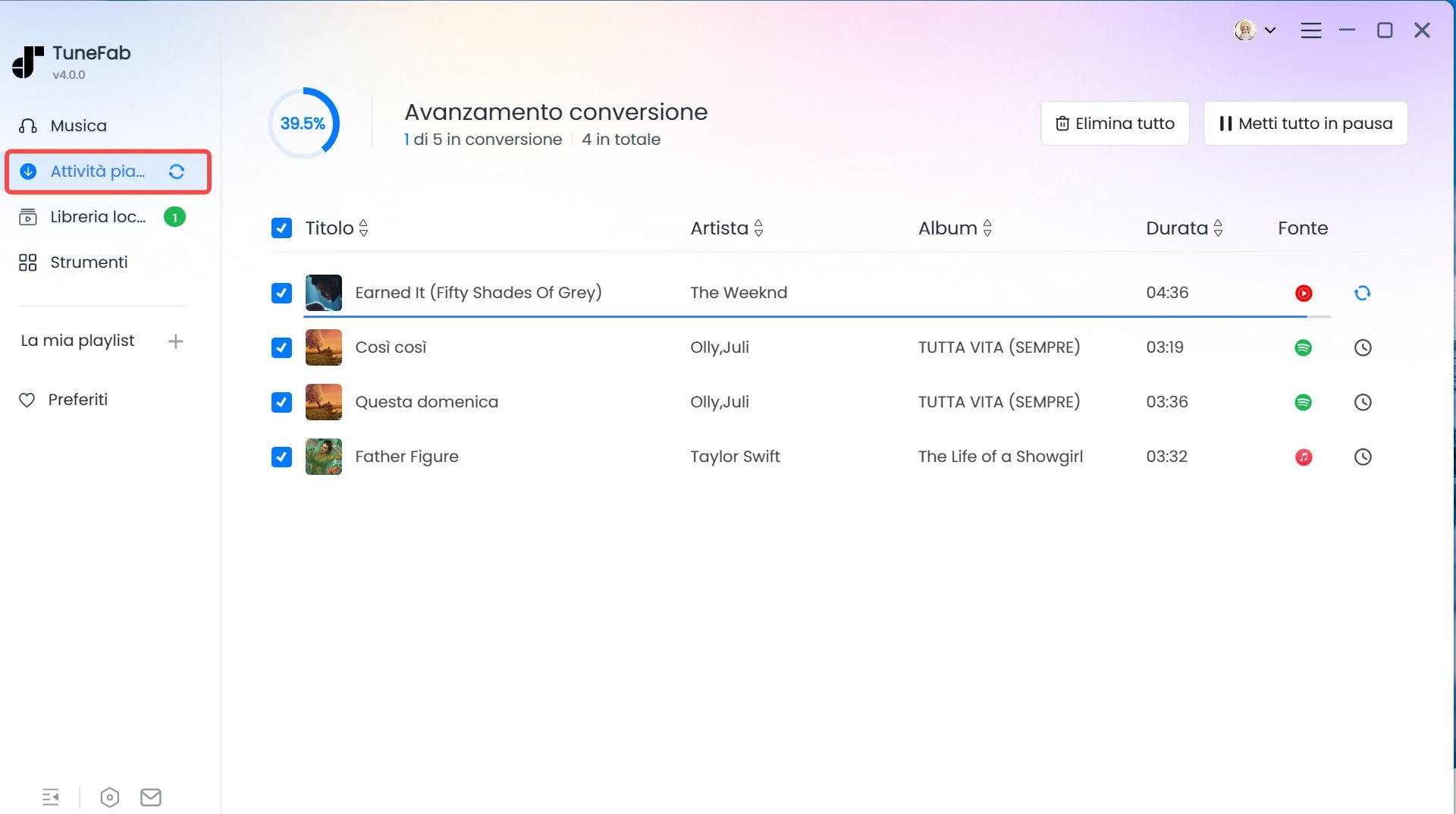1456x814 pixels.
Task: Open the hamburger menu at top right
Action: (x=1311, y=30)
